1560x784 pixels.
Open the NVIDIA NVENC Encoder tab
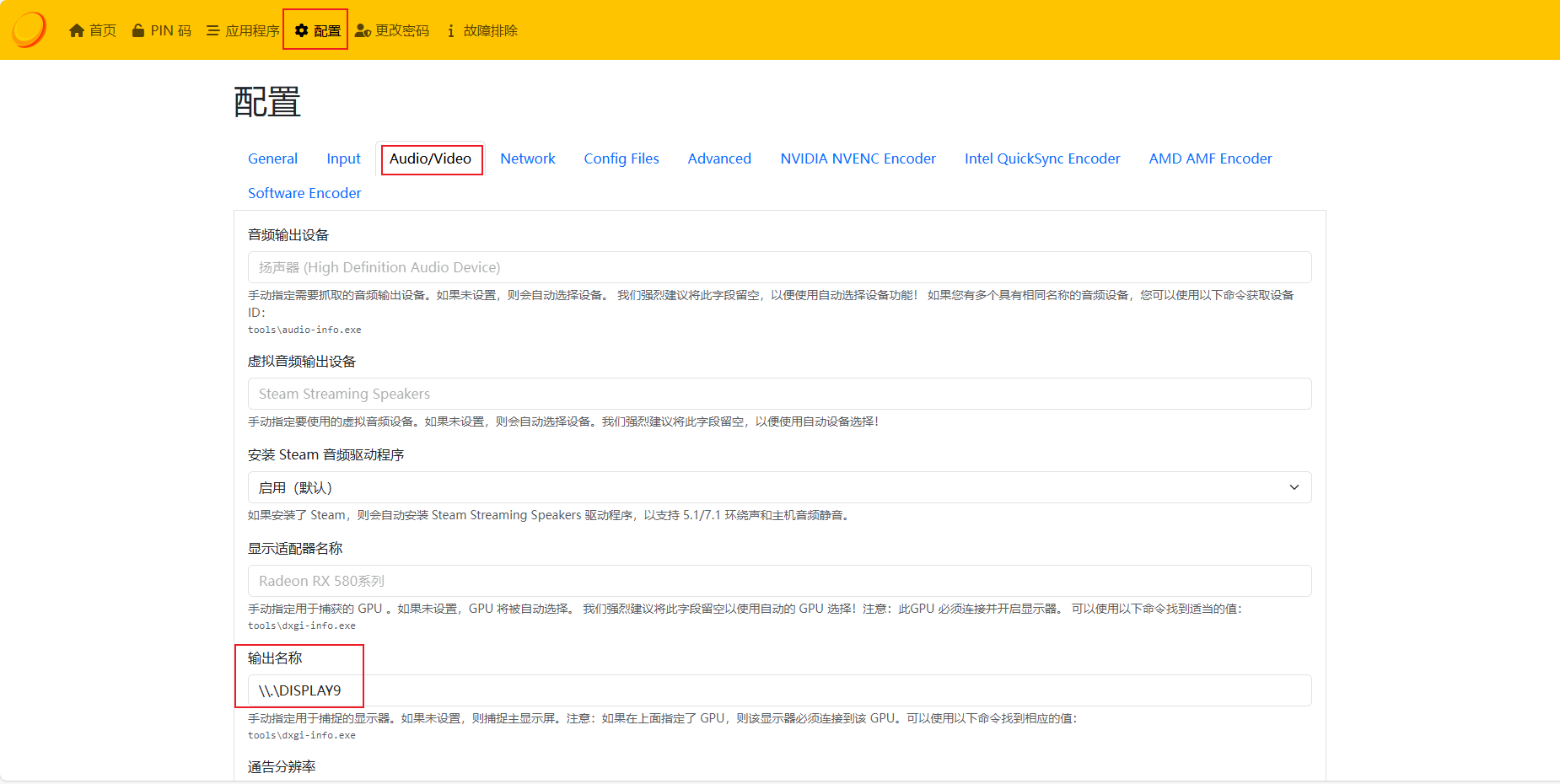858,158
